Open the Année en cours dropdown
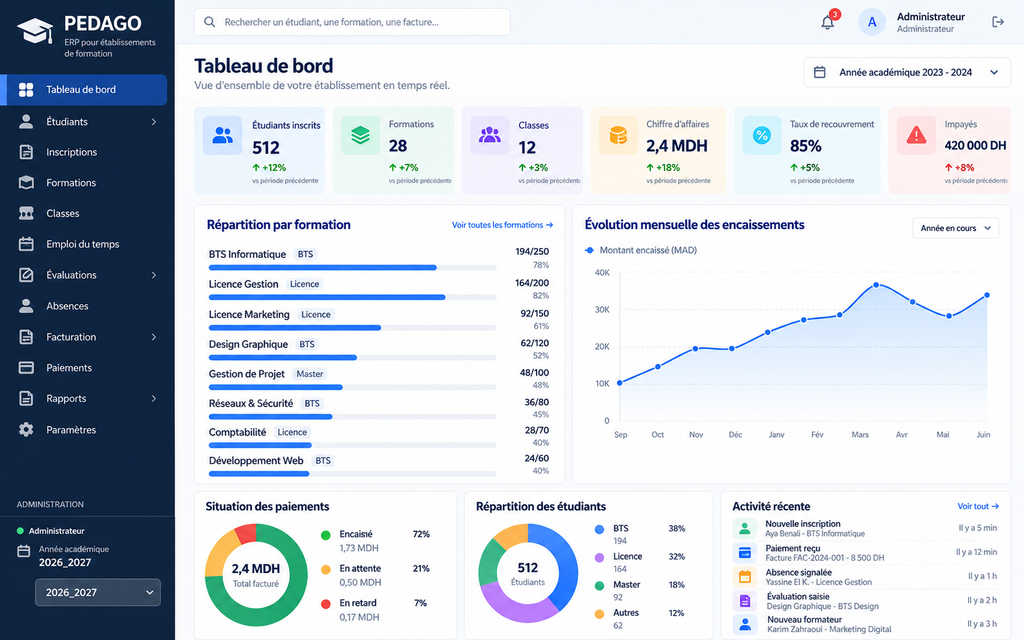Viewport: 1024px width, 640px height. [955, 228]
